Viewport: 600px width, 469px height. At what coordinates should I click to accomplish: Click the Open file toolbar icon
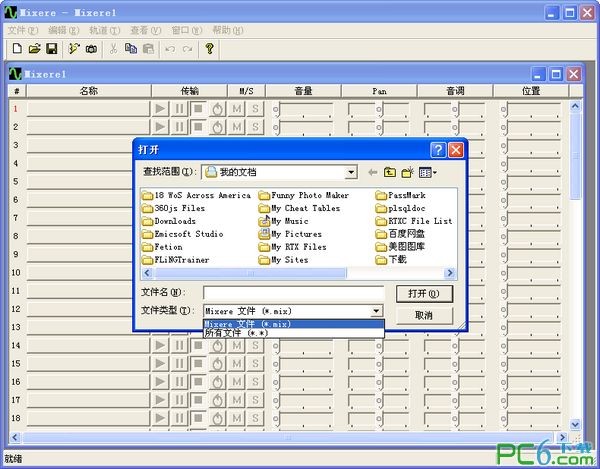click(34, 49)
